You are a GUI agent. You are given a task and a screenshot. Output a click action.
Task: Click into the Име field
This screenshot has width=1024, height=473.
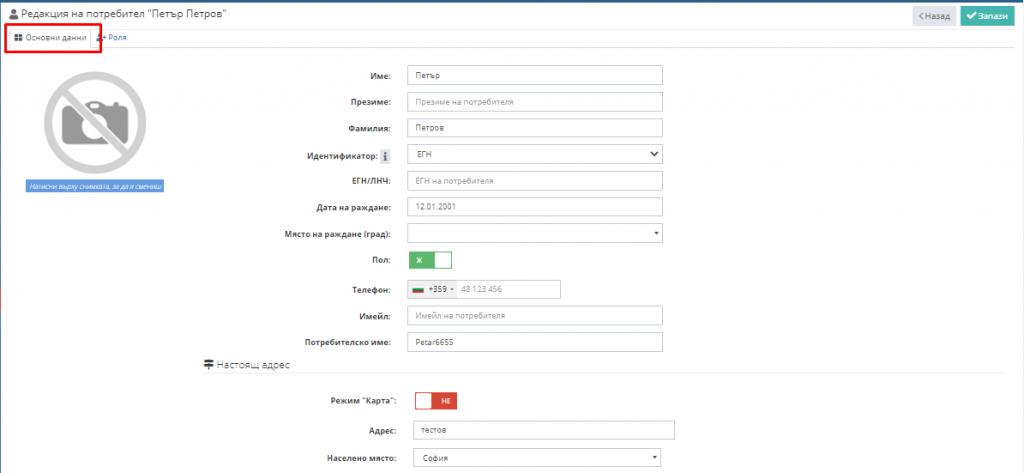pos(535,75)
